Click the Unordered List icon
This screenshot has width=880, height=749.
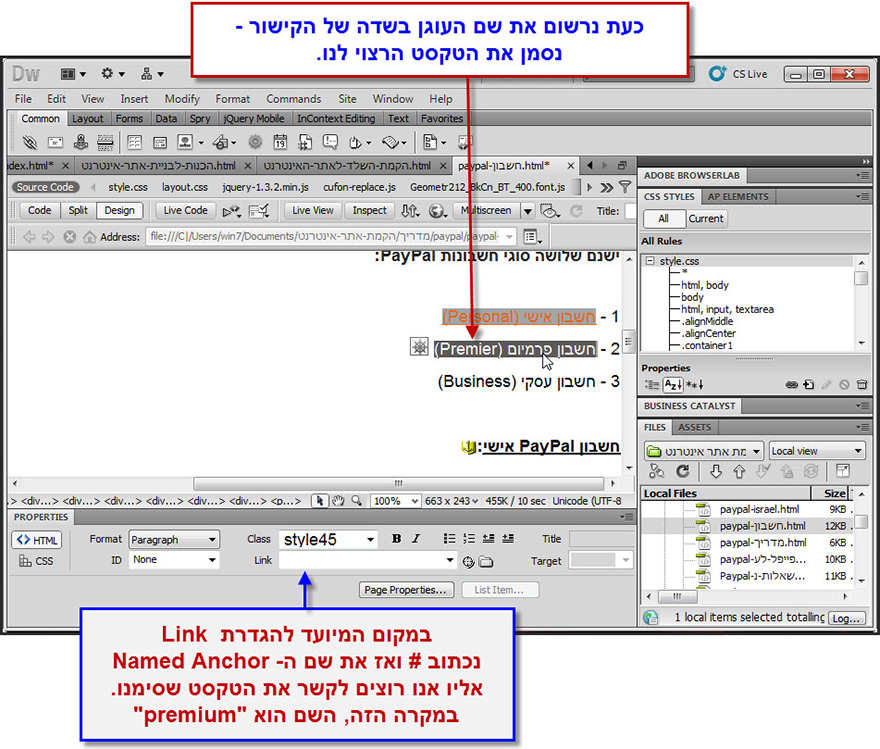449,539
